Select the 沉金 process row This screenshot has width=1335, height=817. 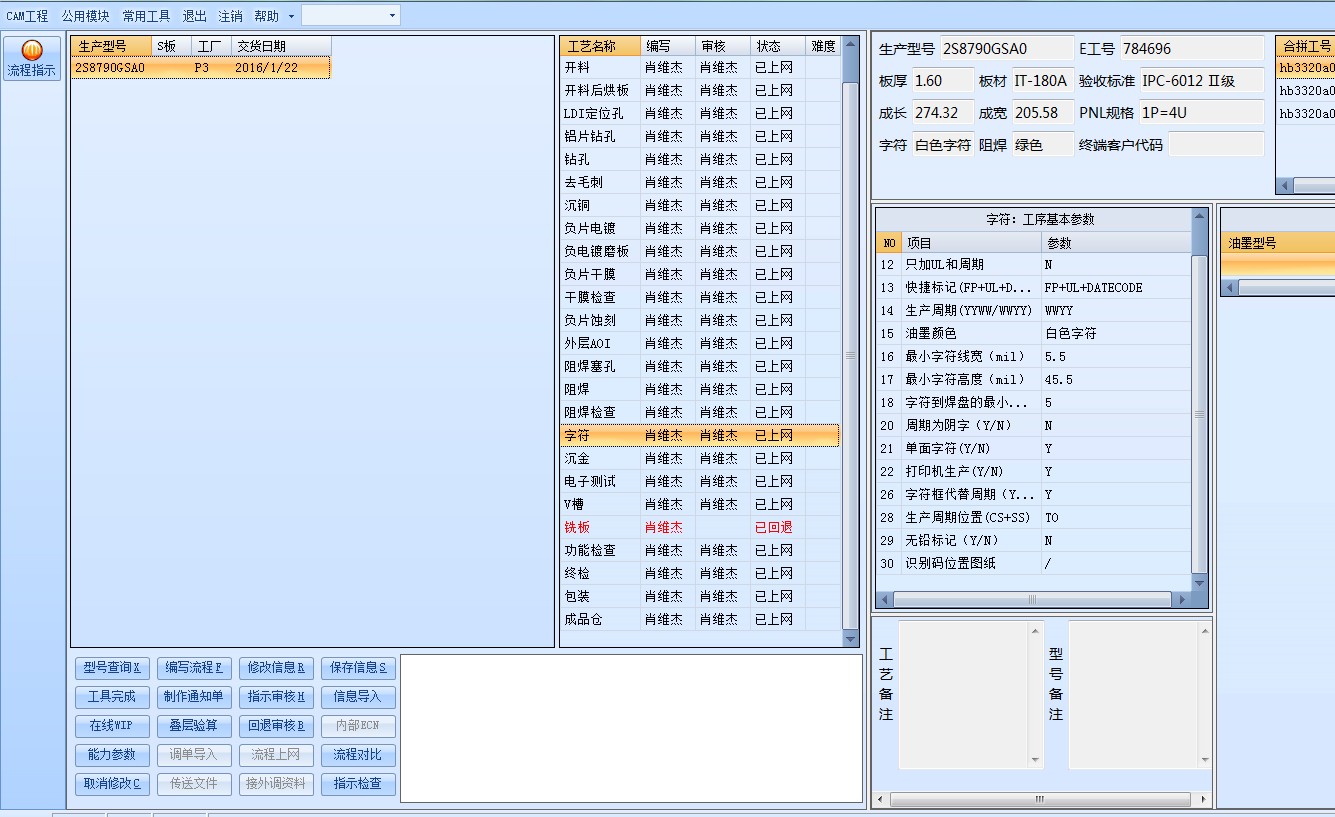[x=700, y=458]
